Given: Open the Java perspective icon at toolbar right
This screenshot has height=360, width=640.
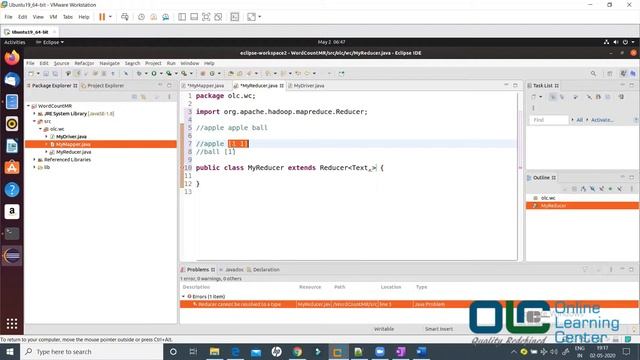Looking at the screenshot, I should 623,73.
